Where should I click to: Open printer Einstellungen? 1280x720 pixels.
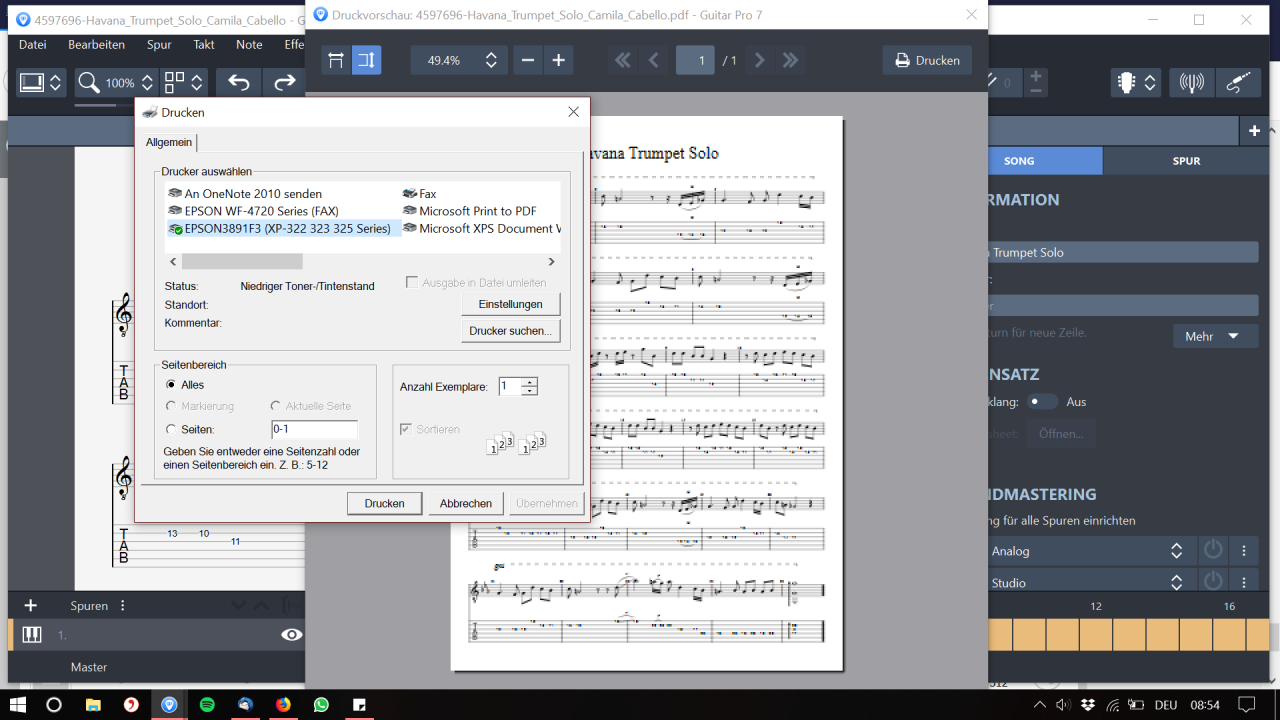point(510,304)
